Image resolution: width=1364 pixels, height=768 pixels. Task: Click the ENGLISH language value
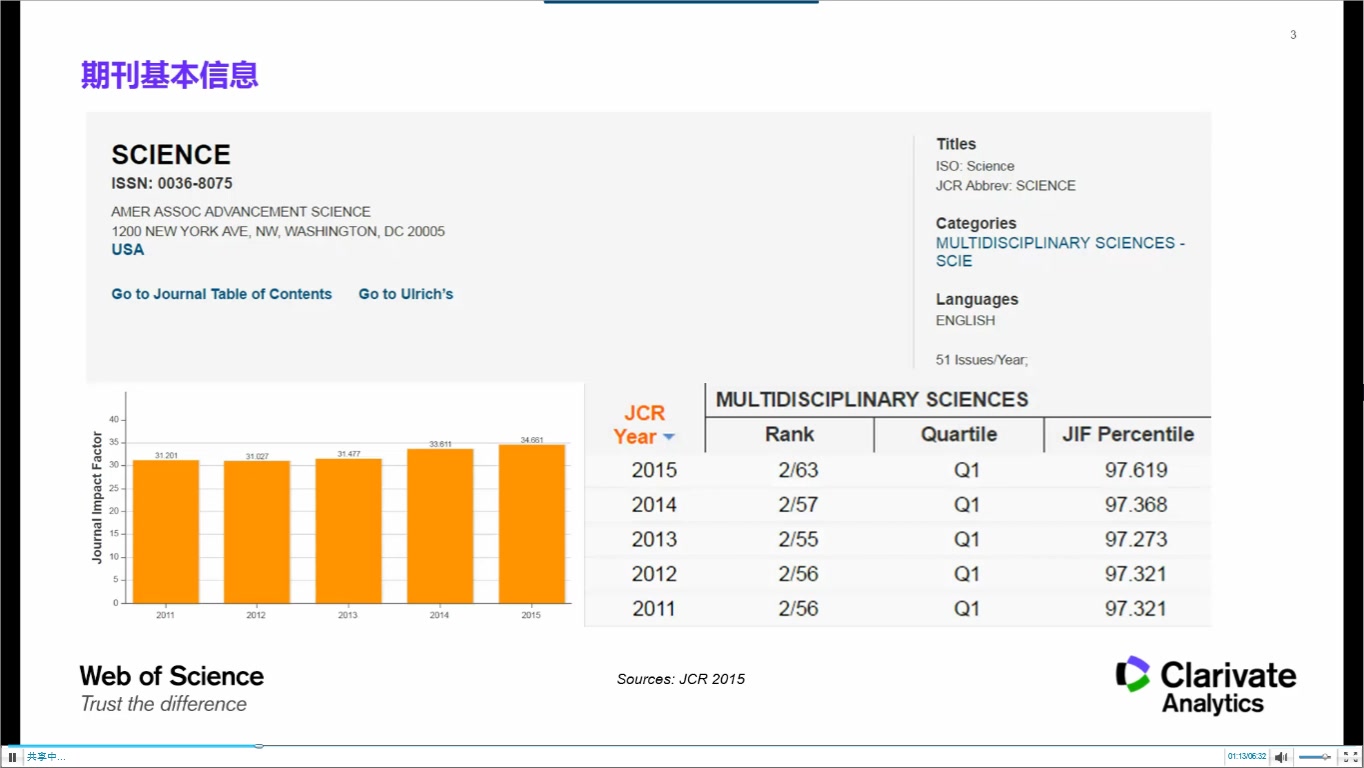966,321
